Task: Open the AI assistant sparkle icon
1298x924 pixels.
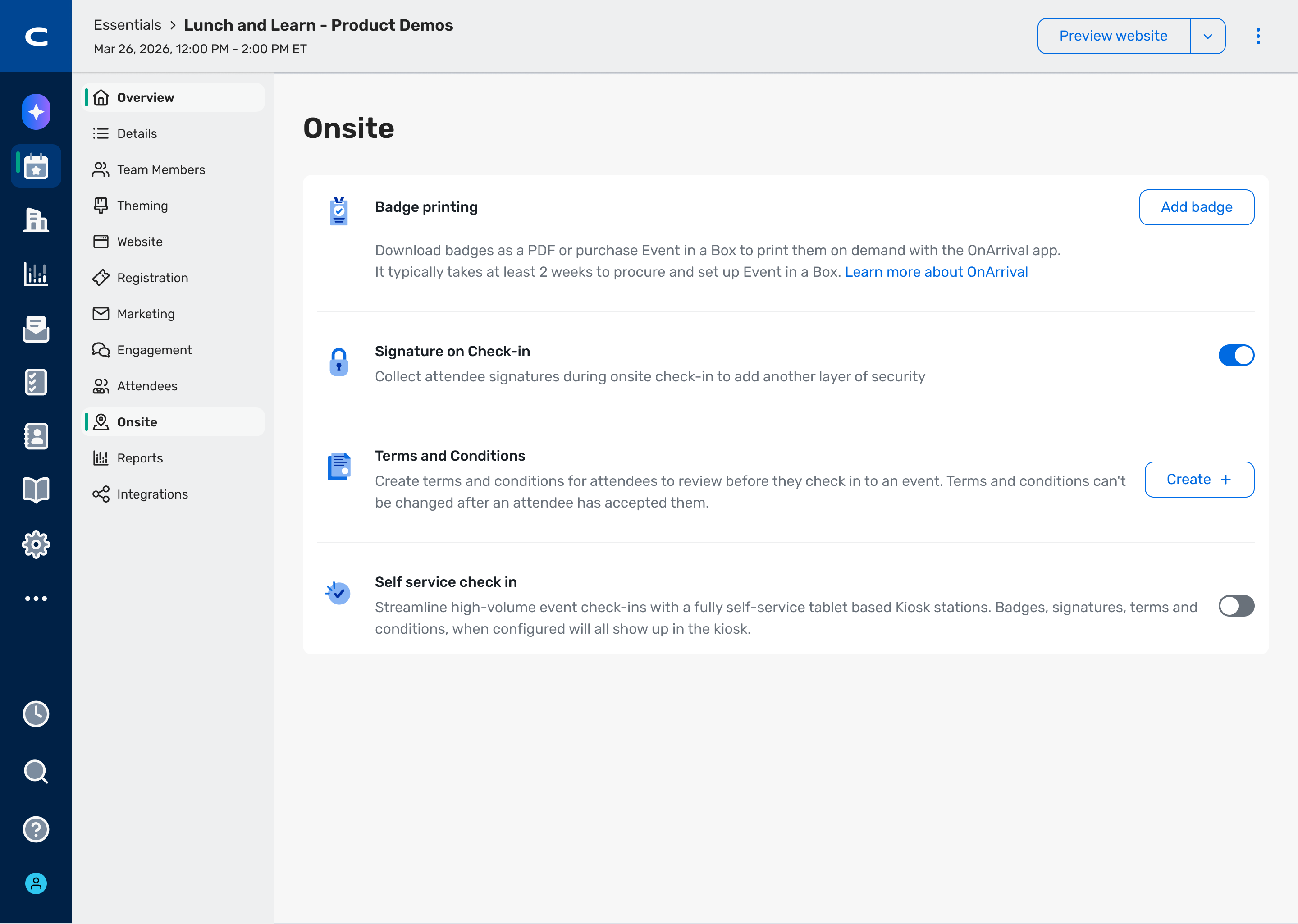Action: (36, 112)
